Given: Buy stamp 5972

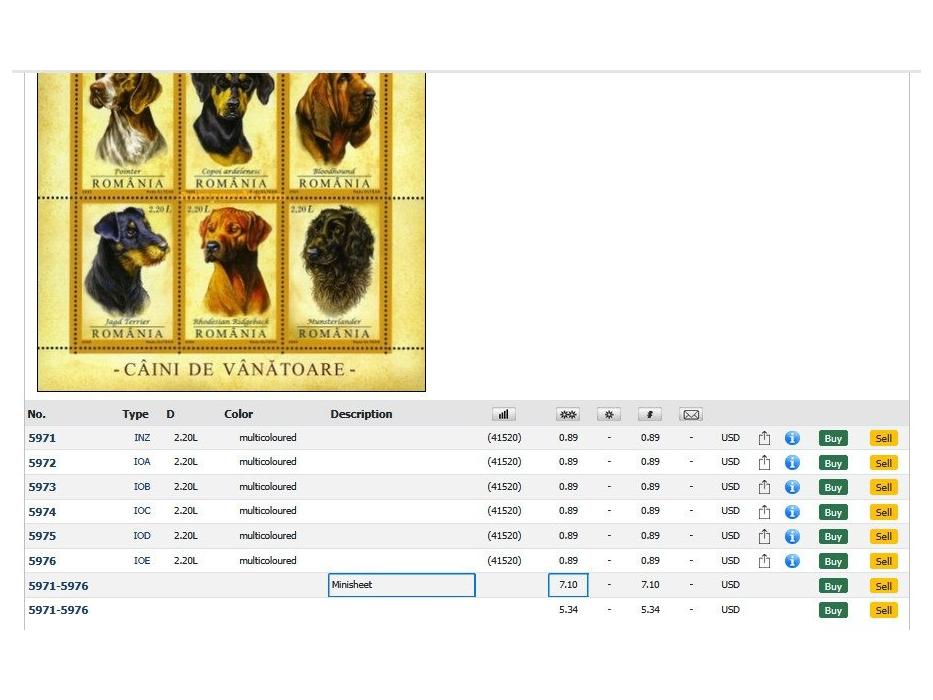Looking at the screenshot, I should coord(833,463).
